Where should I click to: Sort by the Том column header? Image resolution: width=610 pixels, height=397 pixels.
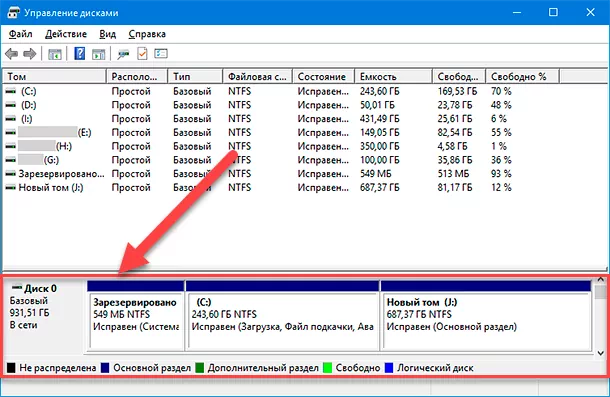coord(54,77)
